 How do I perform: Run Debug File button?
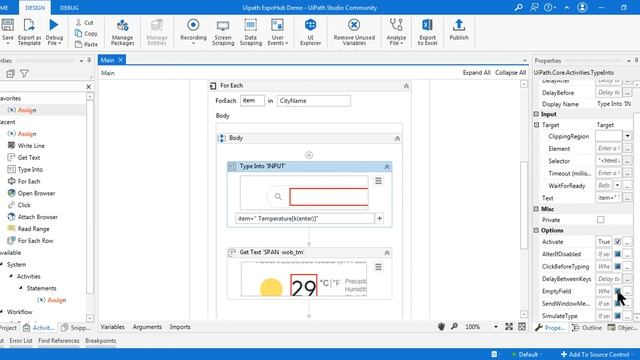point(54,32)
